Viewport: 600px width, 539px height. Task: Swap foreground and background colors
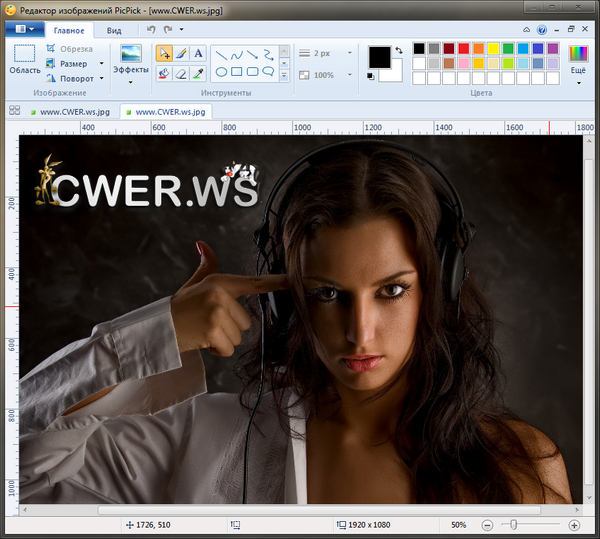click(399, 50)
